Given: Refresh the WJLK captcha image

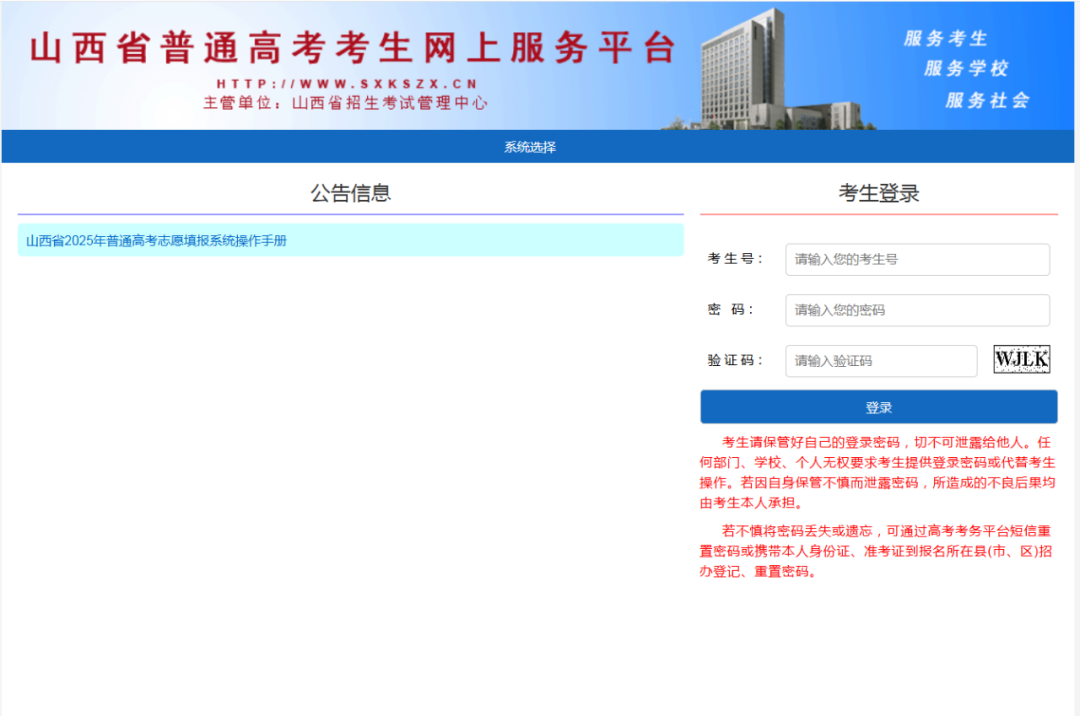Looking at the screenshot, I should point(1021,359).
